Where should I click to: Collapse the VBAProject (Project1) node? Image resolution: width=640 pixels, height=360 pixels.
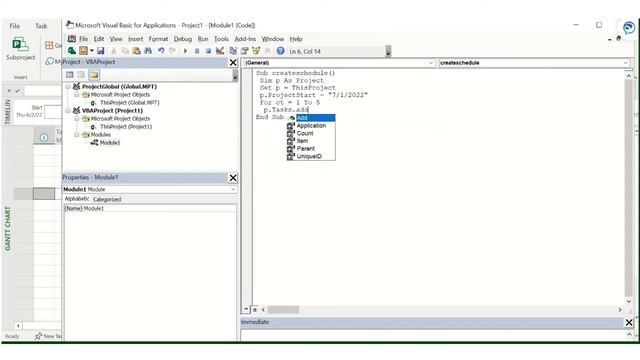click(67, 111)
